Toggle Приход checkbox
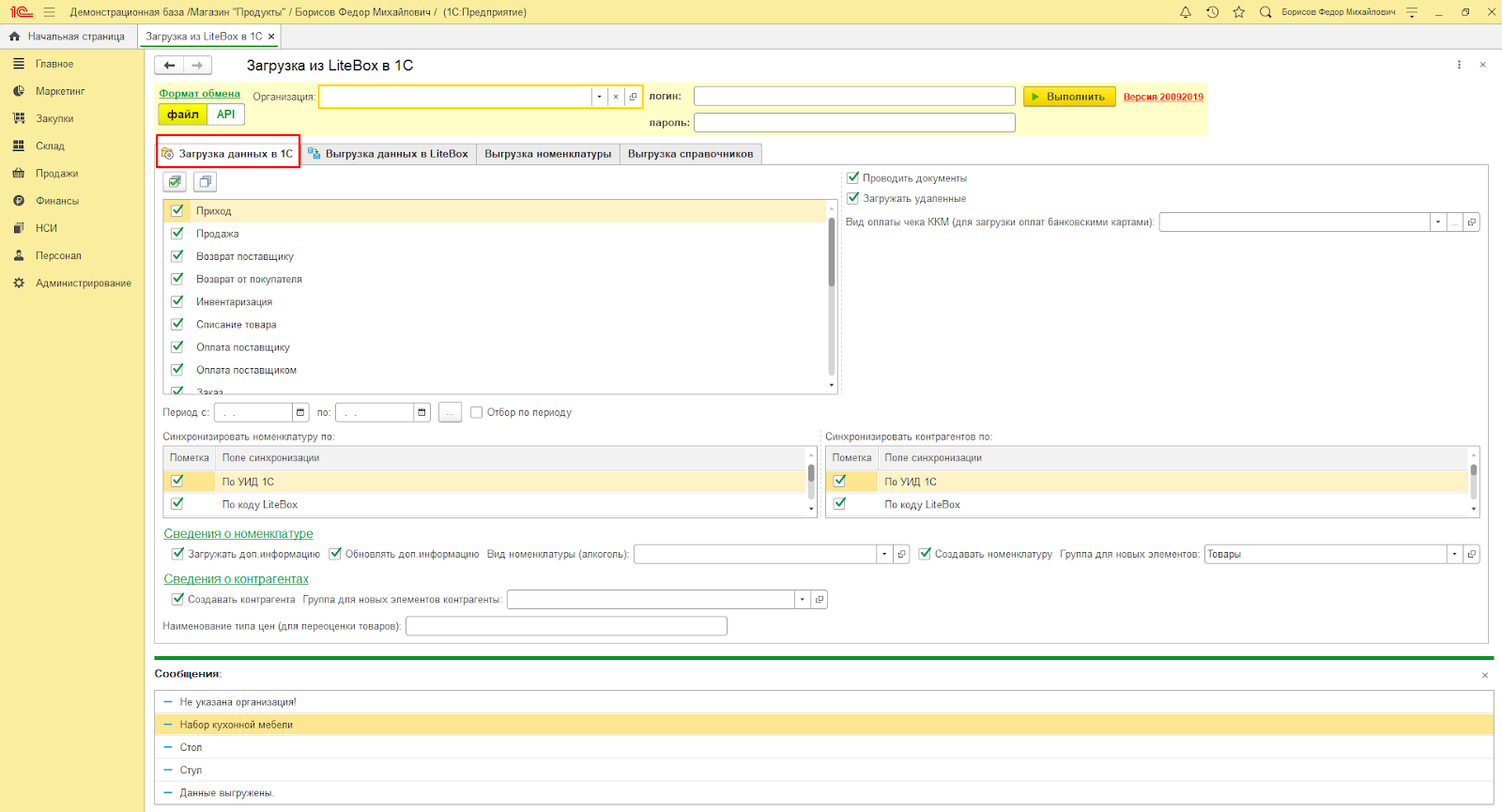The image size is (1502, 812). (x=176, y=210)
